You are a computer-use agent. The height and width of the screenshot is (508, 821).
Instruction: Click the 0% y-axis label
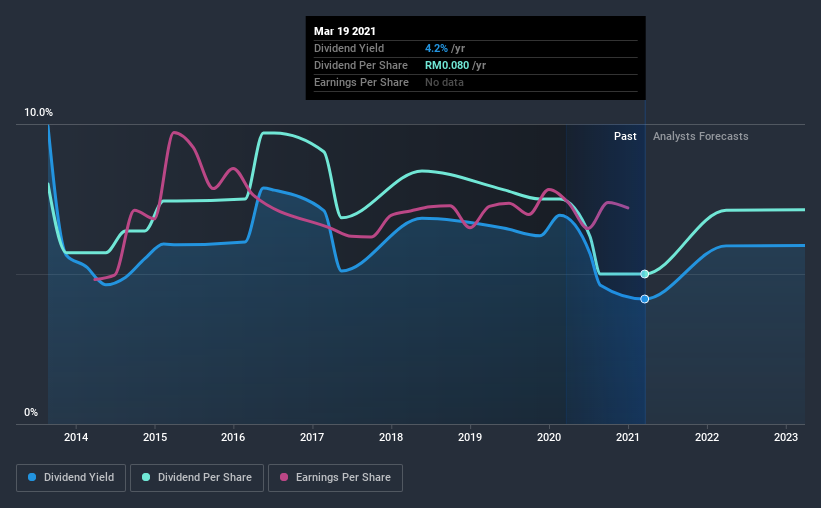pos(31,413)
